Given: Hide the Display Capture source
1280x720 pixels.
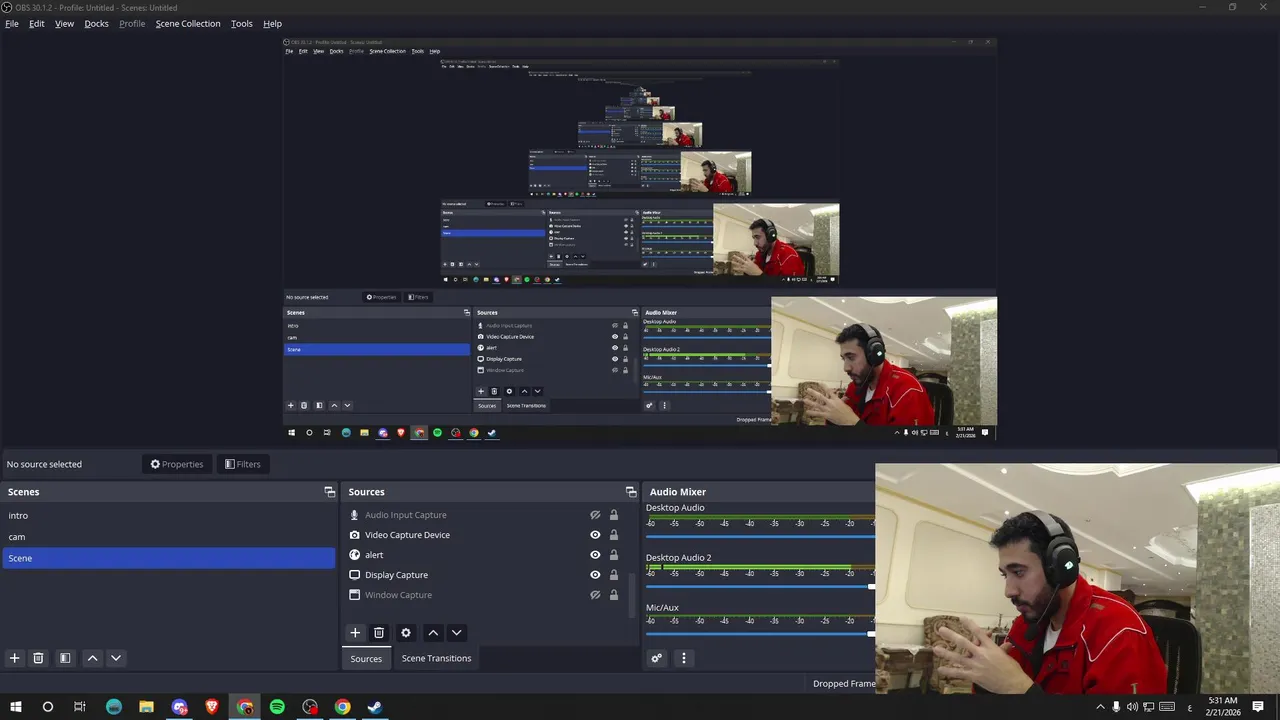Looking at the screenshot, I should (595, 575).
